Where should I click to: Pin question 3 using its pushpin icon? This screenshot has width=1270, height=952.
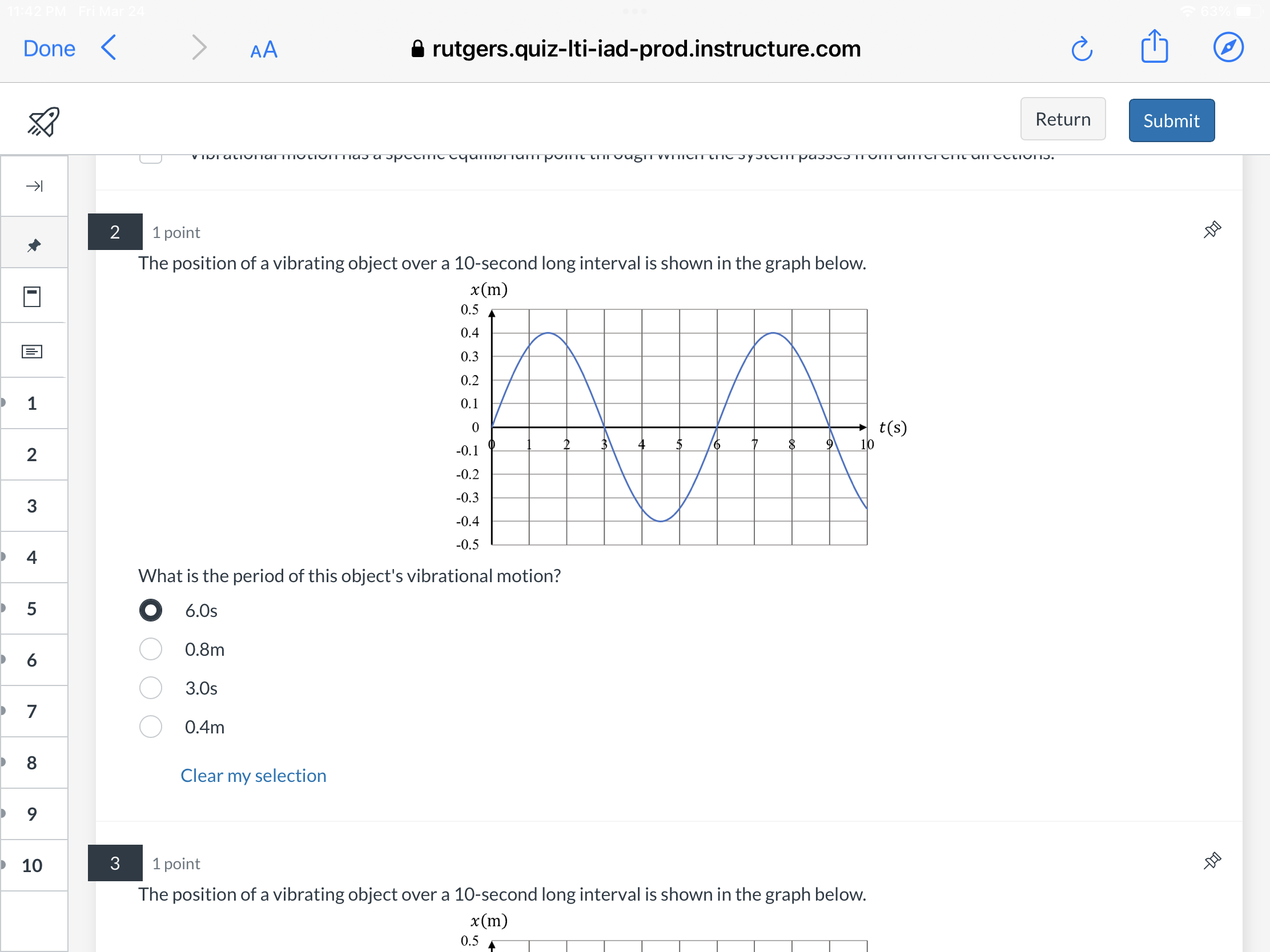coord(1212,861)
